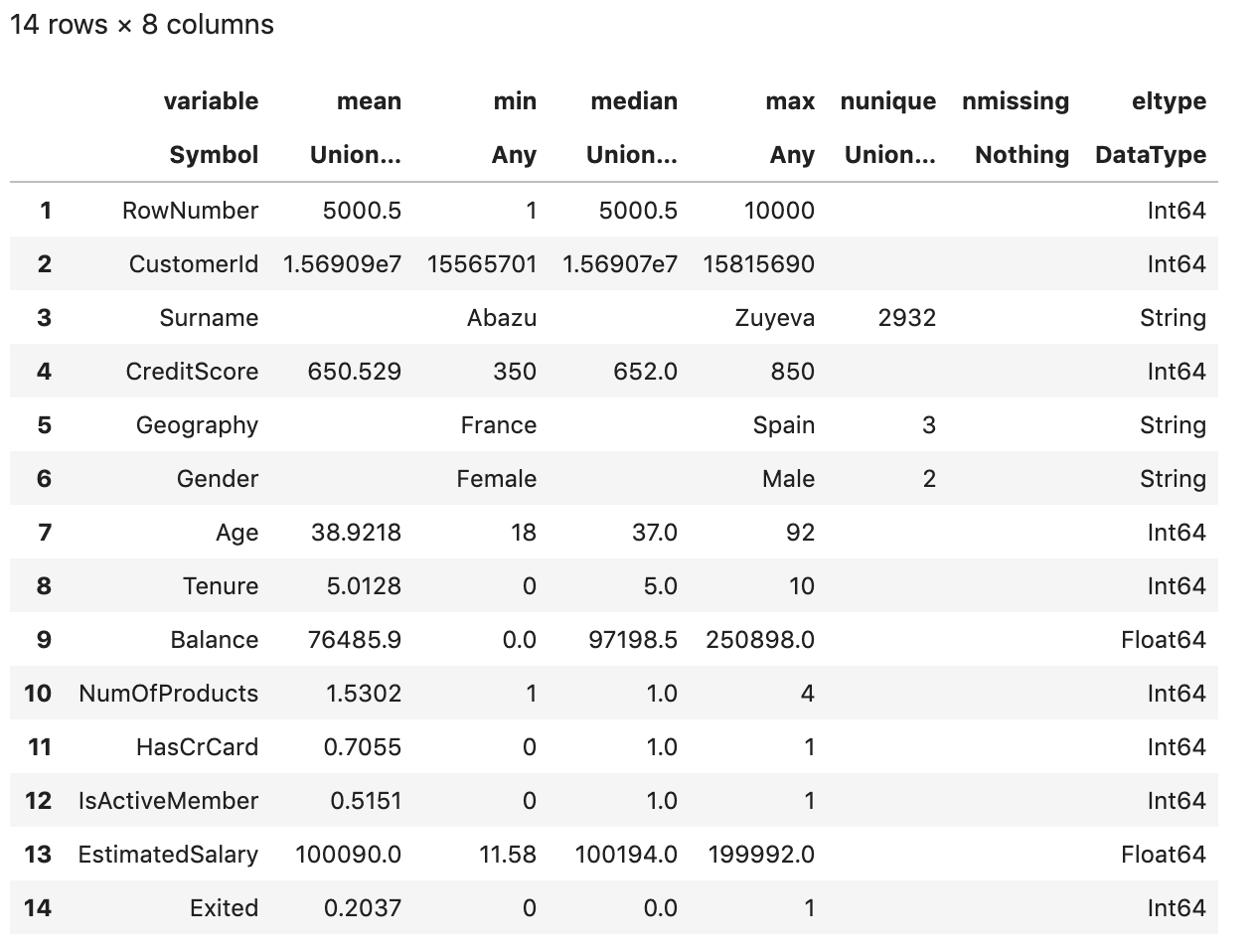Screen dimensions: 1258x952
Task: Click the 'eltype' column header
Action: point(1169,101)
